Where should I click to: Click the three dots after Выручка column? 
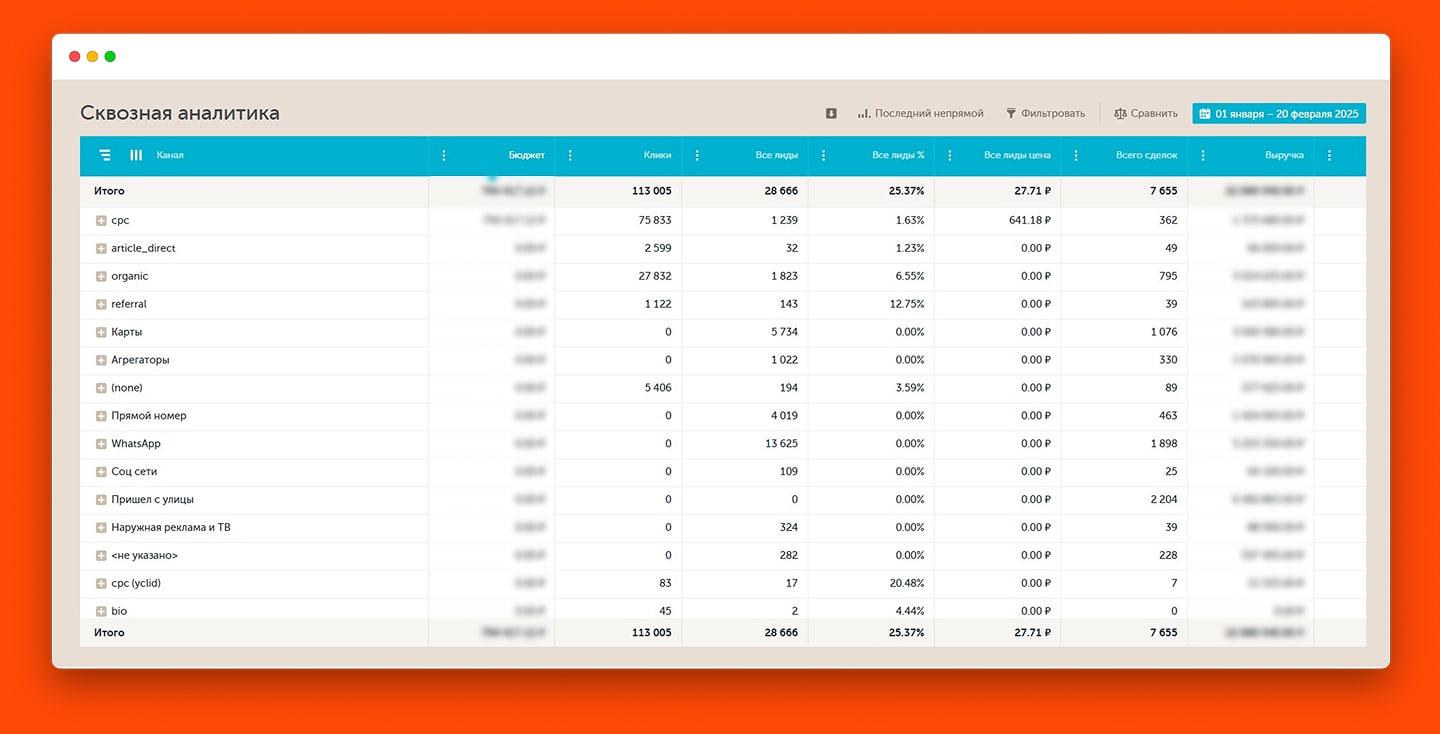tap(1329, 155)
